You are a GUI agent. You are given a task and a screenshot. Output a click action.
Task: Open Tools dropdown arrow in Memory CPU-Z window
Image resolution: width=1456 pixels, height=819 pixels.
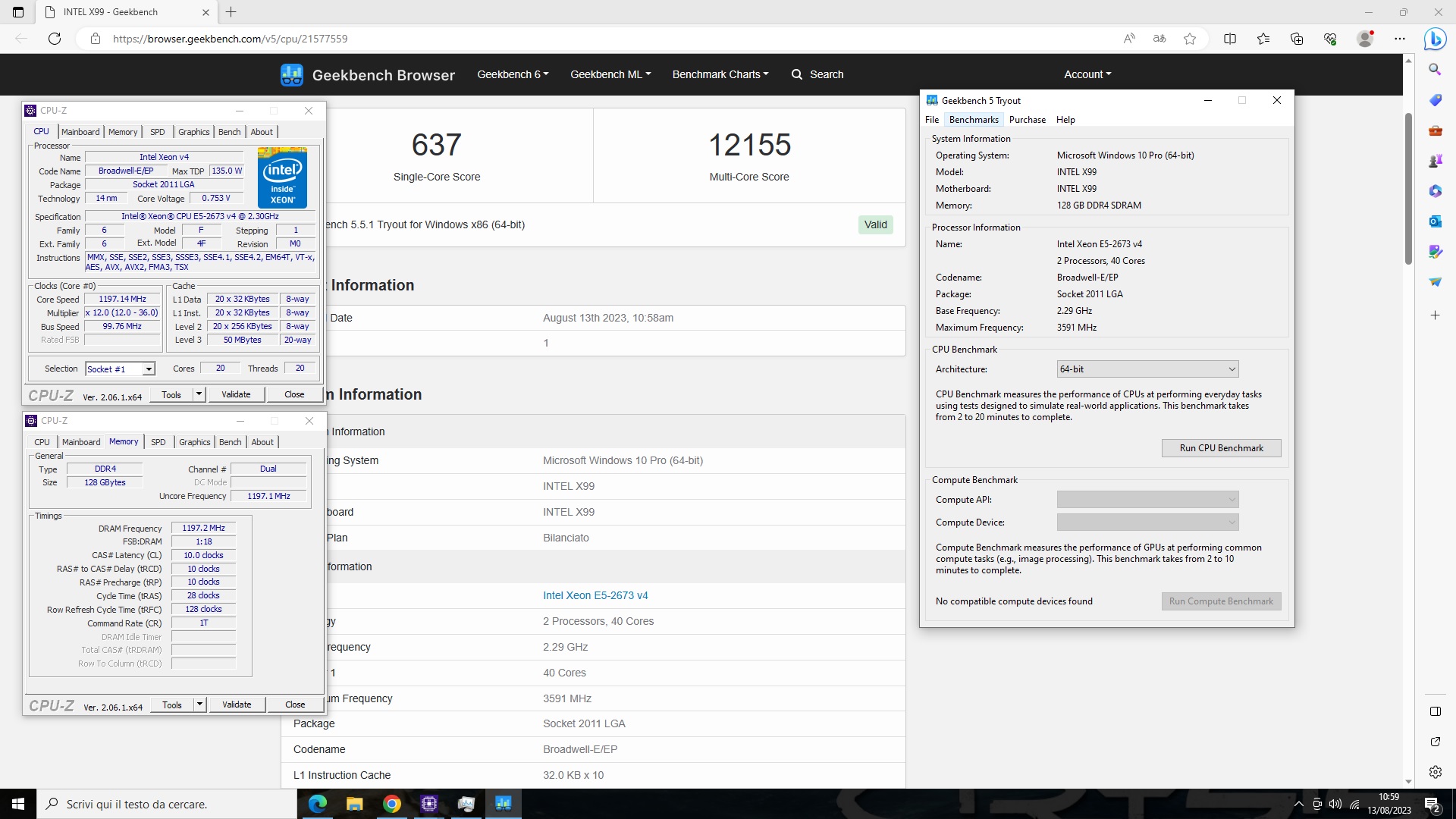(x=199, y=704)
